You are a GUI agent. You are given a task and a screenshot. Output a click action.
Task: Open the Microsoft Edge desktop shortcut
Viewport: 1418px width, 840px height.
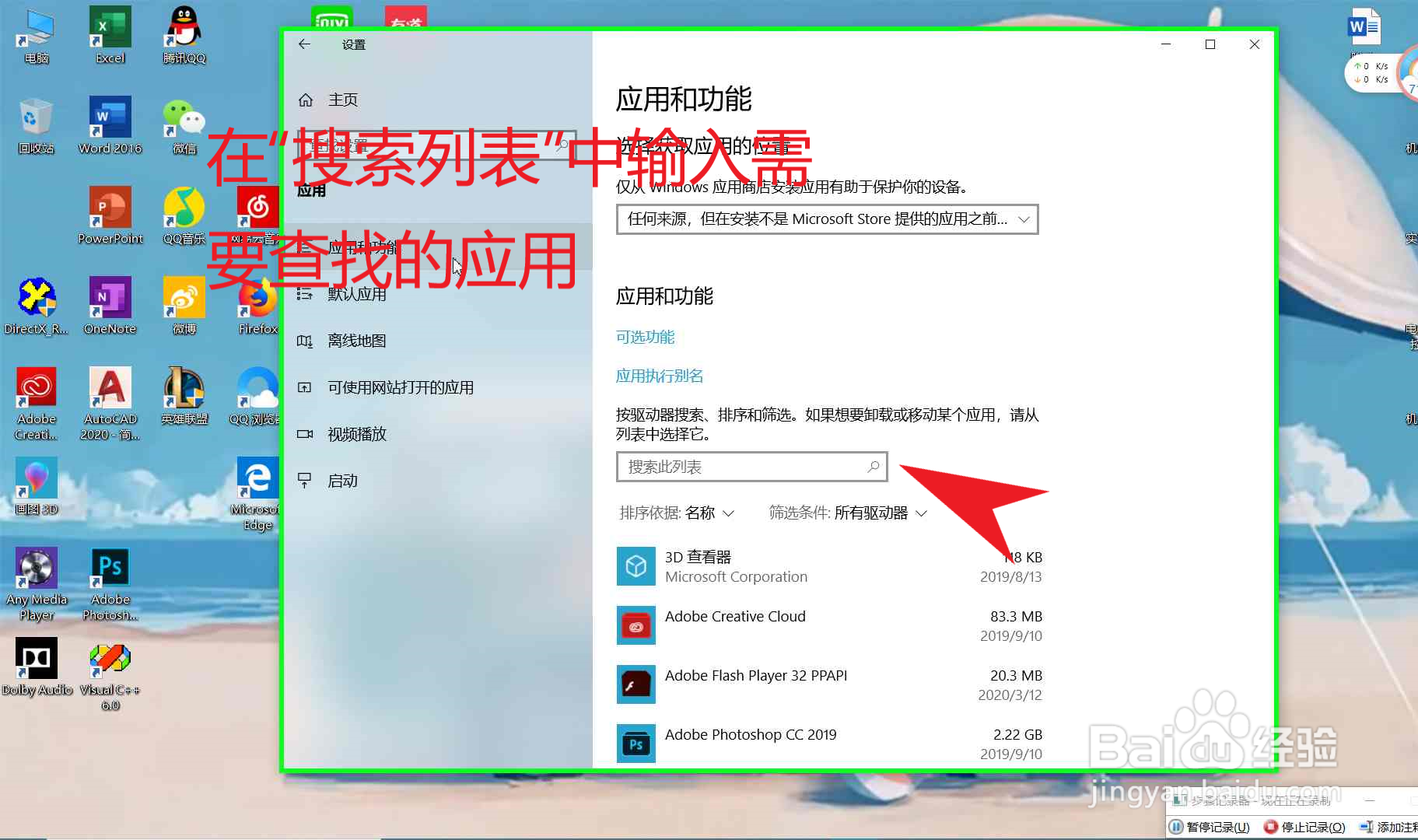[x=258, y=494]
